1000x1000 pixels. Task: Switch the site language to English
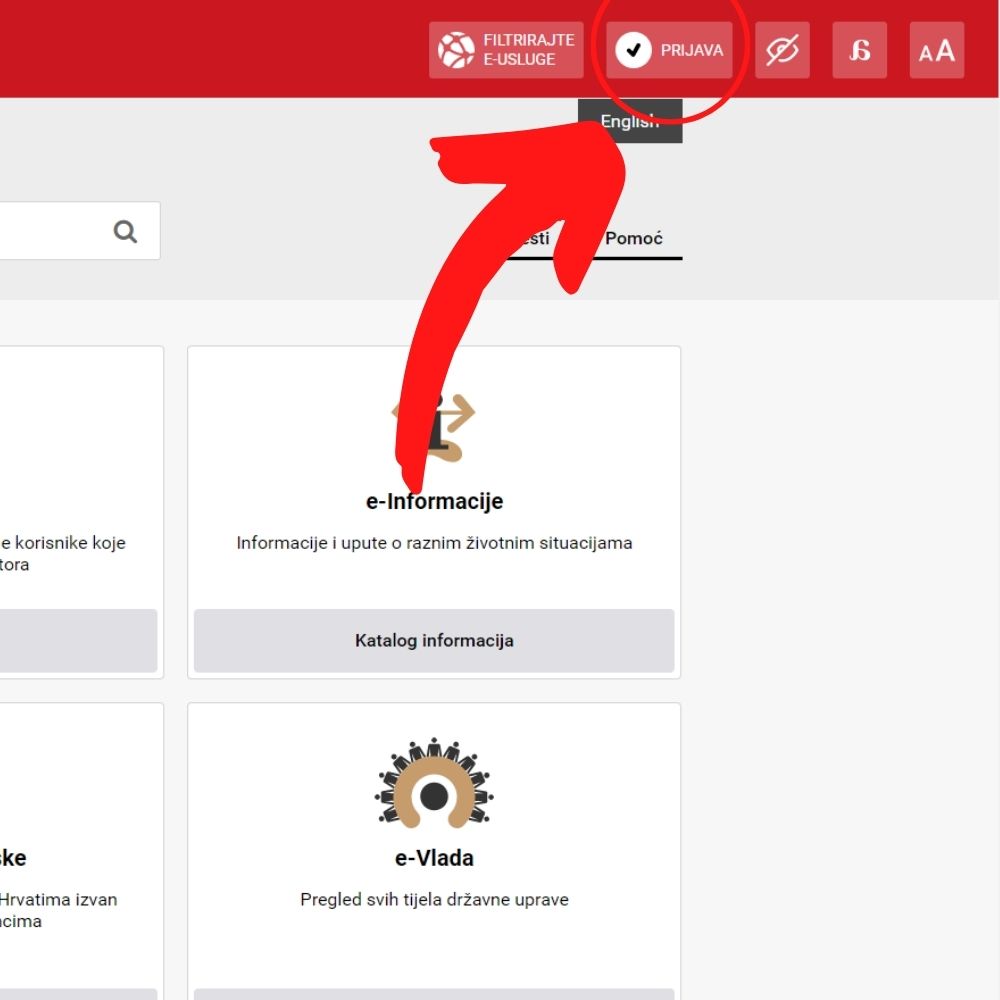pos(630,121)
